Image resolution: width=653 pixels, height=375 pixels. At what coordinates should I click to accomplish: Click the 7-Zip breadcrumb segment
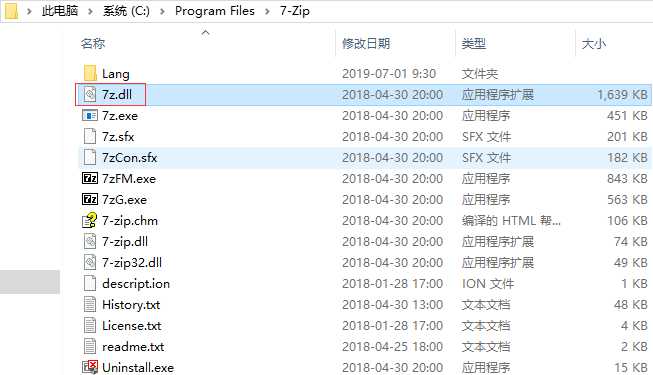pyautogui.click(x=295, y=11)
